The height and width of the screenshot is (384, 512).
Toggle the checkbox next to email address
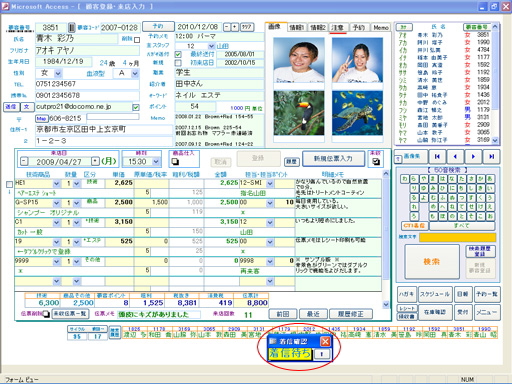(x=136, y=107)
